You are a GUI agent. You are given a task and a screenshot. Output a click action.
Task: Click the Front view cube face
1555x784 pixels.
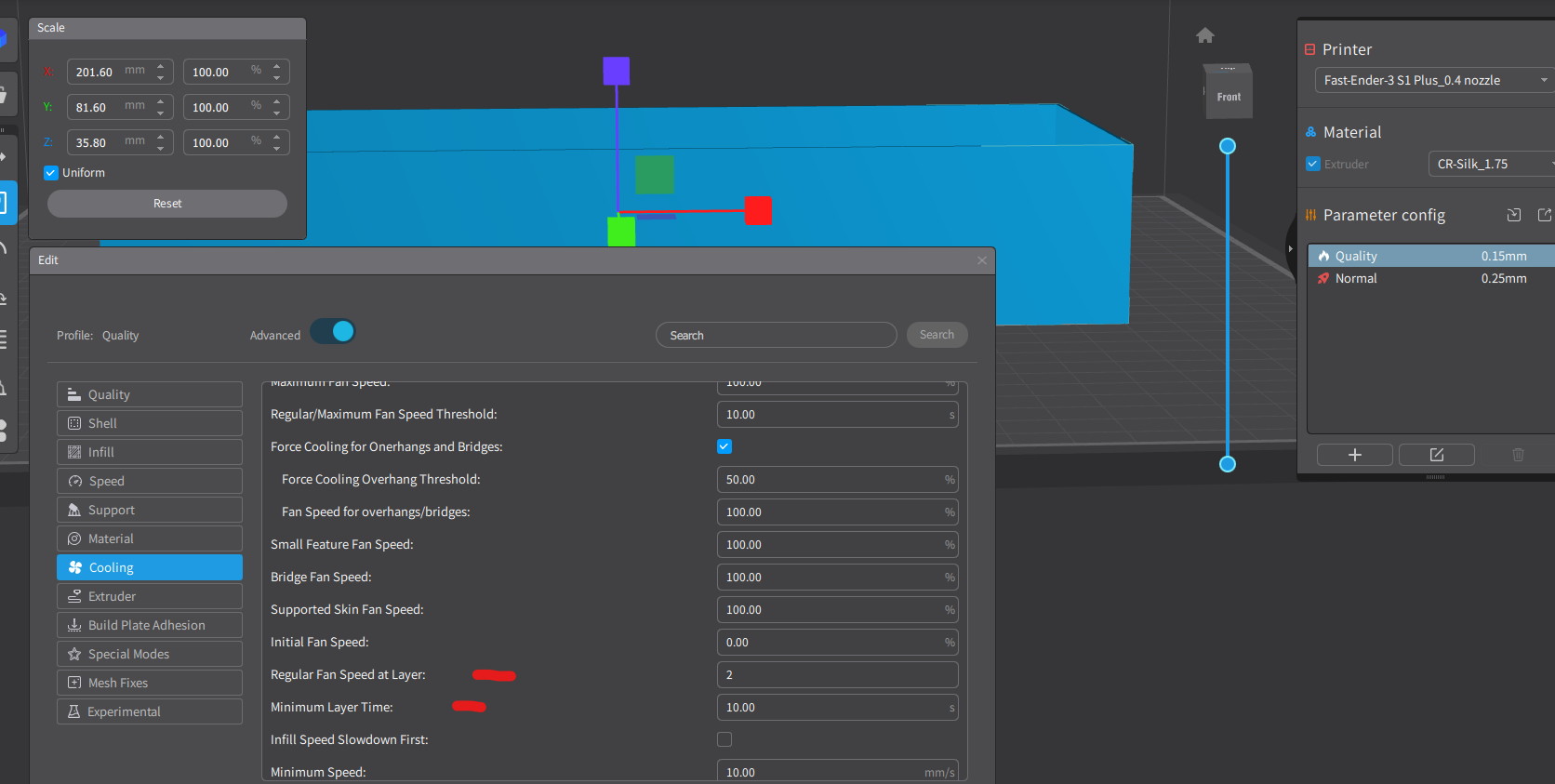pyautogui.click(x=1229, y=96)
